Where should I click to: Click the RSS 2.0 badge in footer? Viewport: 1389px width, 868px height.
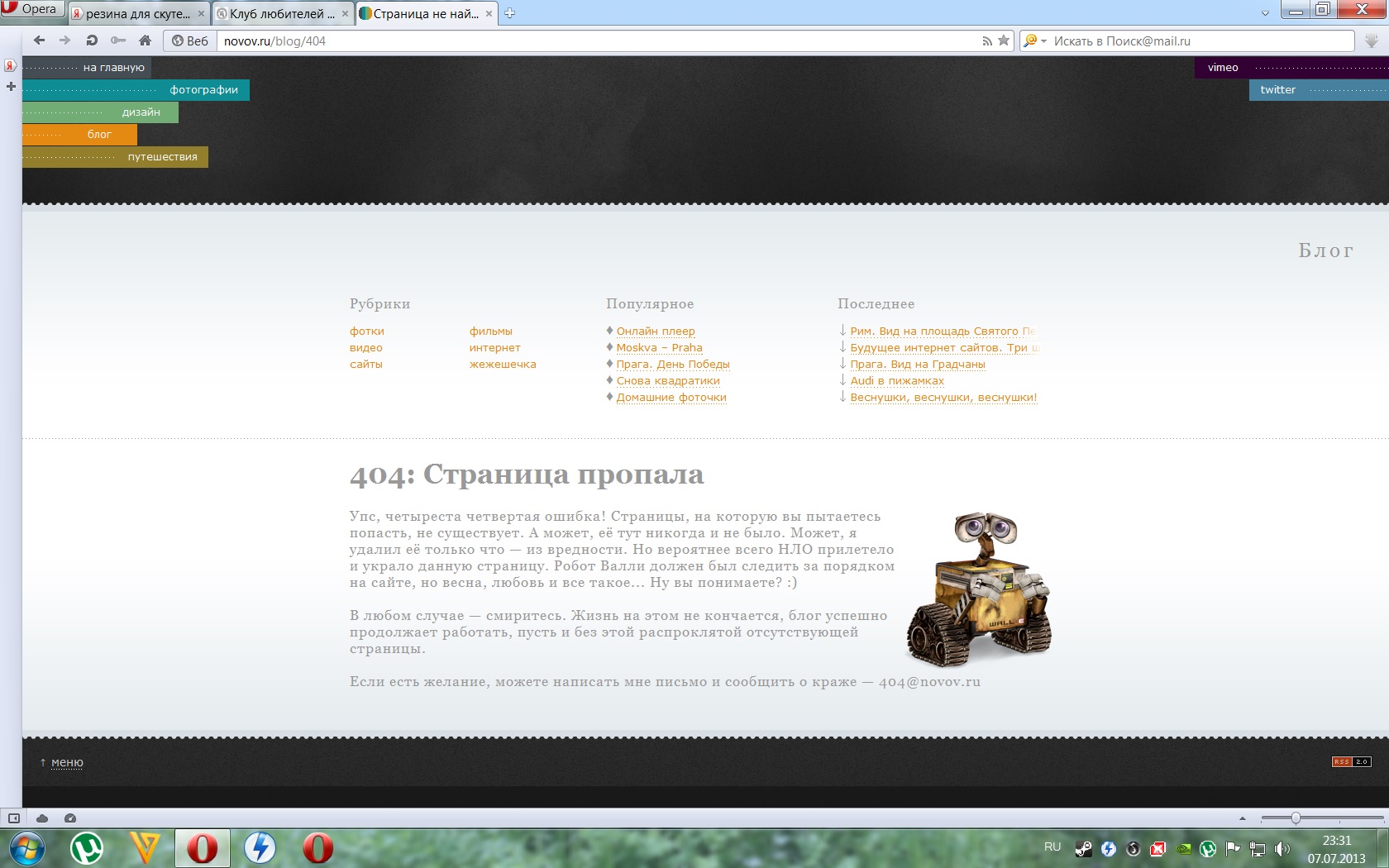point(1351,761)
